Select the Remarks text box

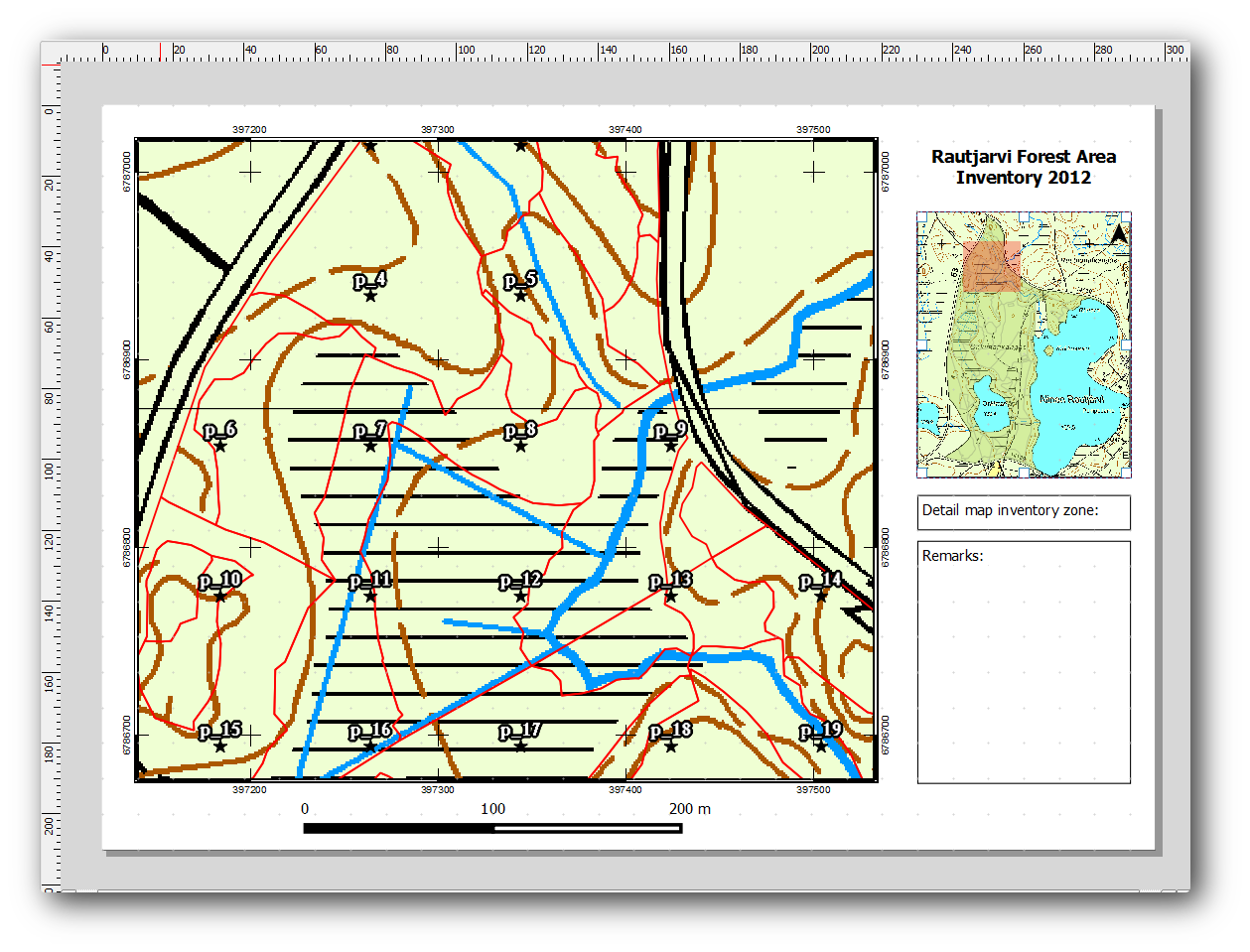coord(1023,662)
